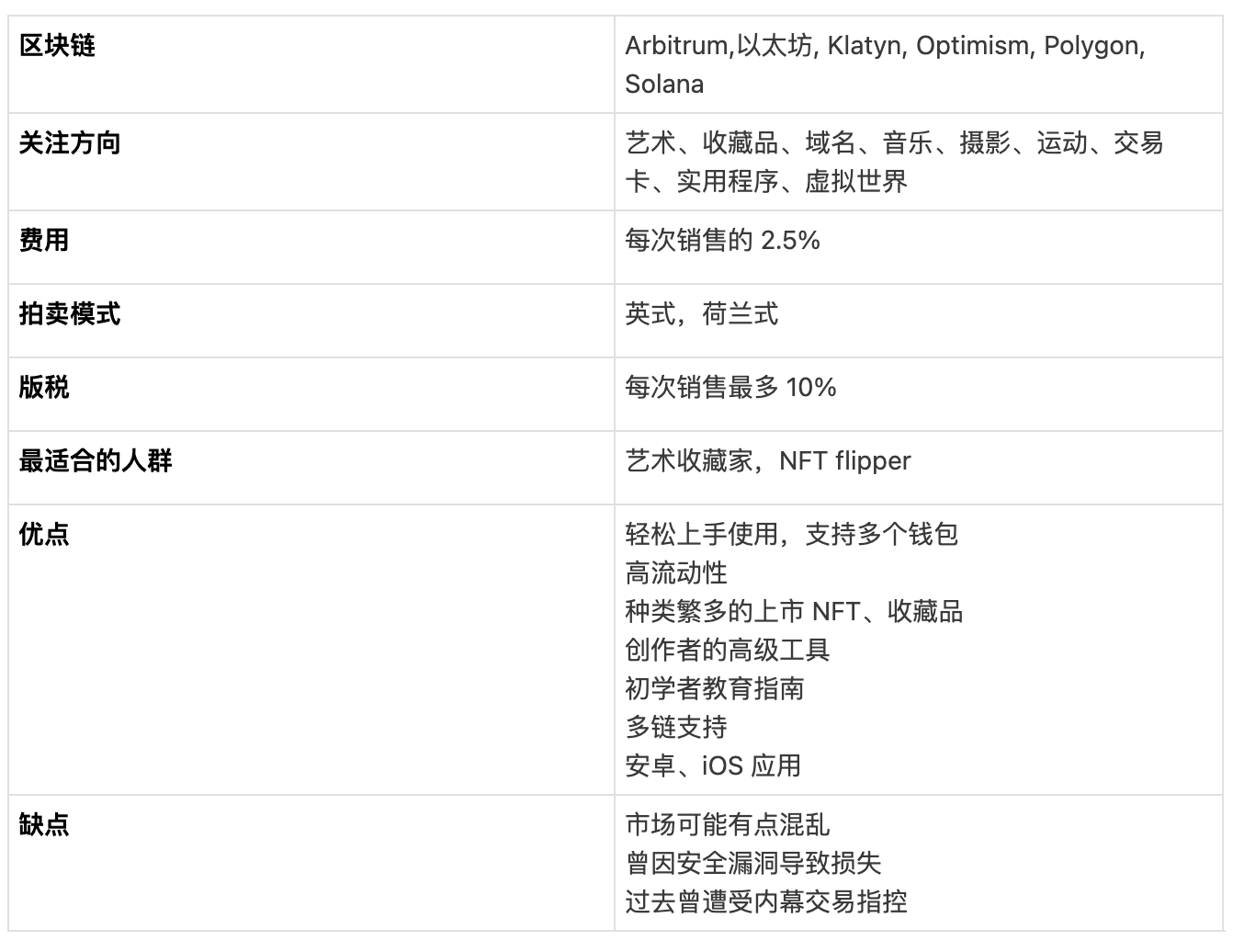Click the 安卓、iOS 应用 line
The image size is (1233, 952).
tap(713, 766)
